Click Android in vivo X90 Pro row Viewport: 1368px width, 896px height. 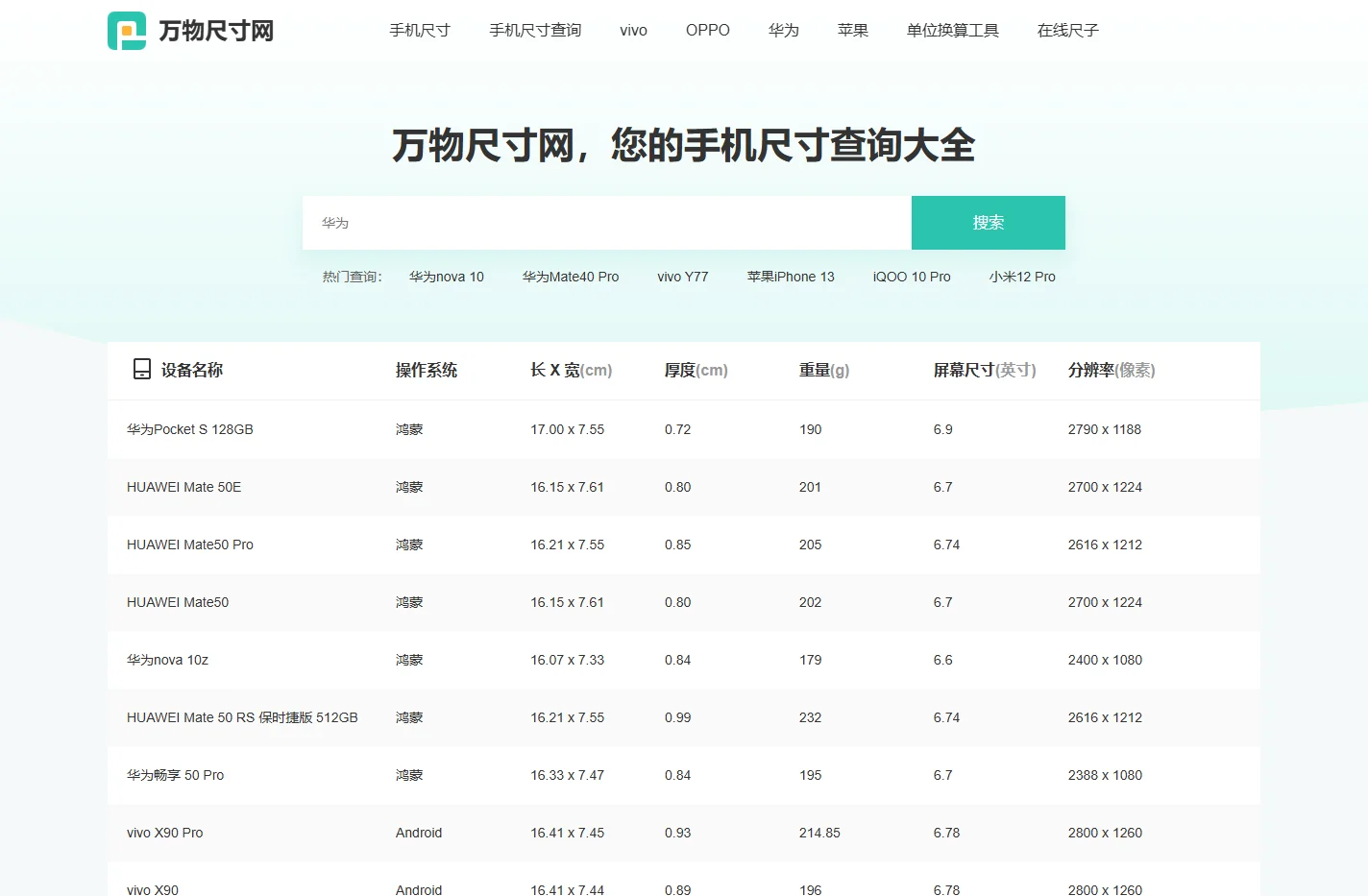coord(419,833)
